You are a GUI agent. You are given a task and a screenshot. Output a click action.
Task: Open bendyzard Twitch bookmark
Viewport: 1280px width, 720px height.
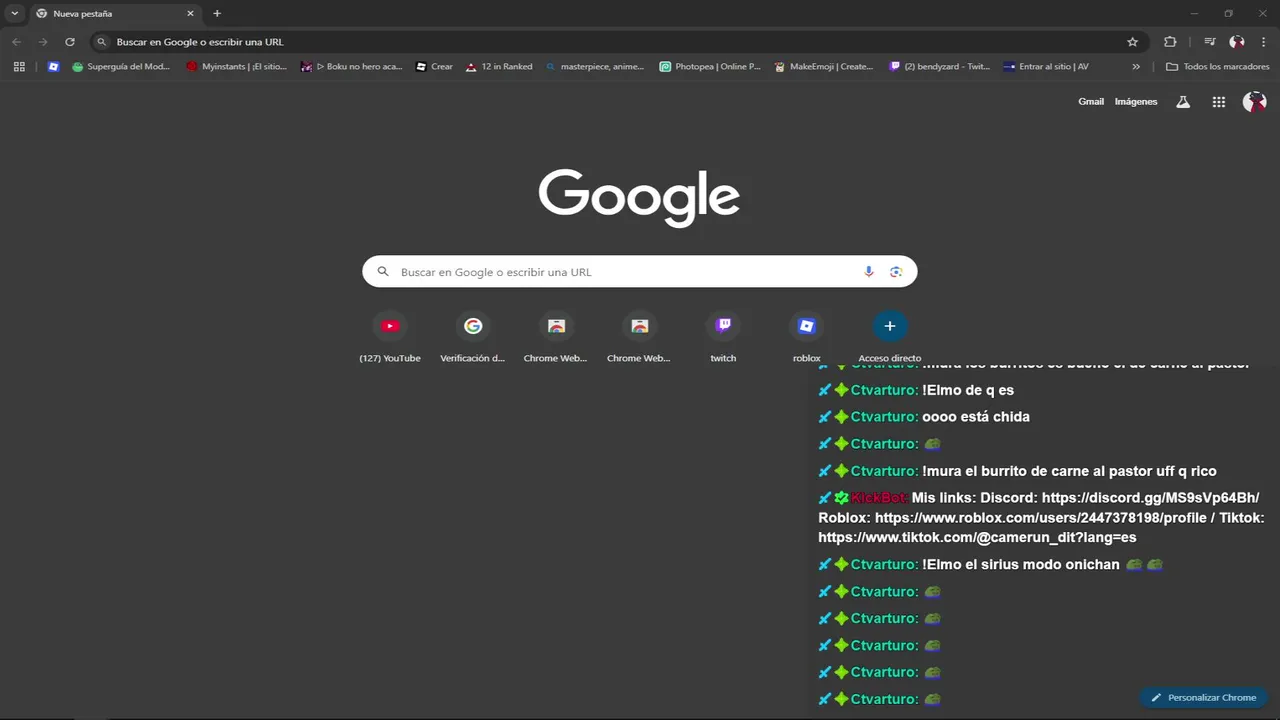pyautogui.click(x=939, y=67)
